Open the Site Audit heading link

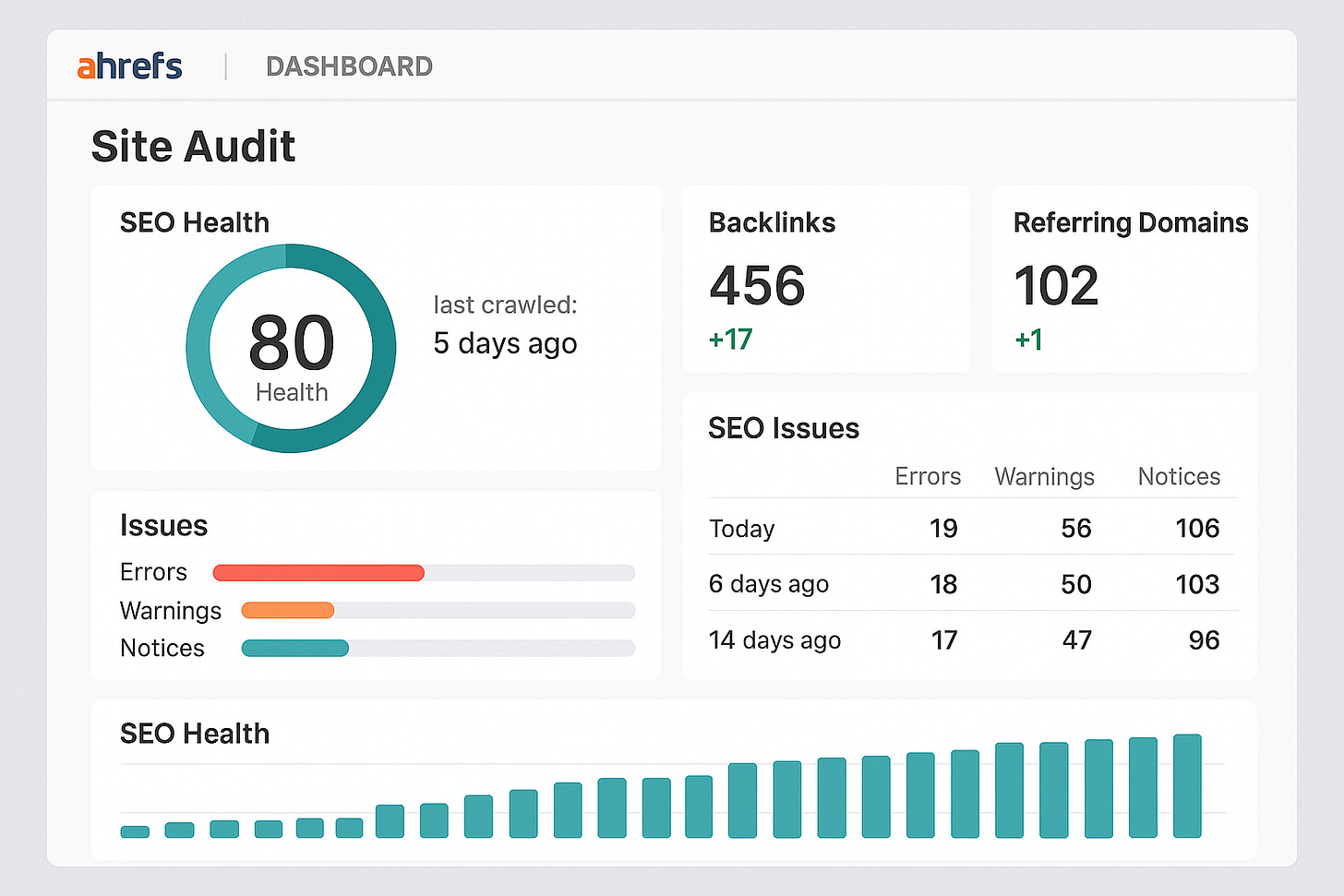pyautogui.click(x=193, y=145)
